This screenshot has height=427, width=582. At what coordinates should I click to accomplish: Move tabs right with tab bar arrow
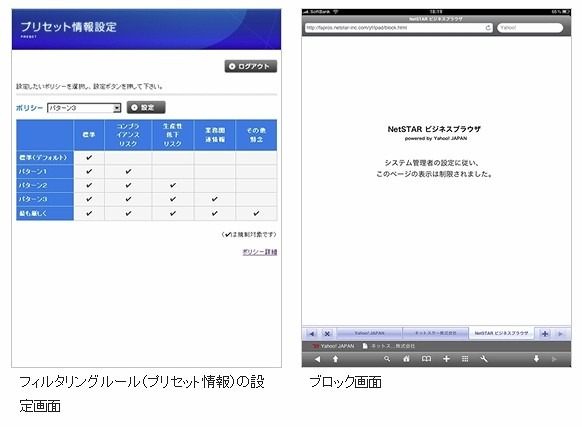pyautogui.click(x=560, y=334)
